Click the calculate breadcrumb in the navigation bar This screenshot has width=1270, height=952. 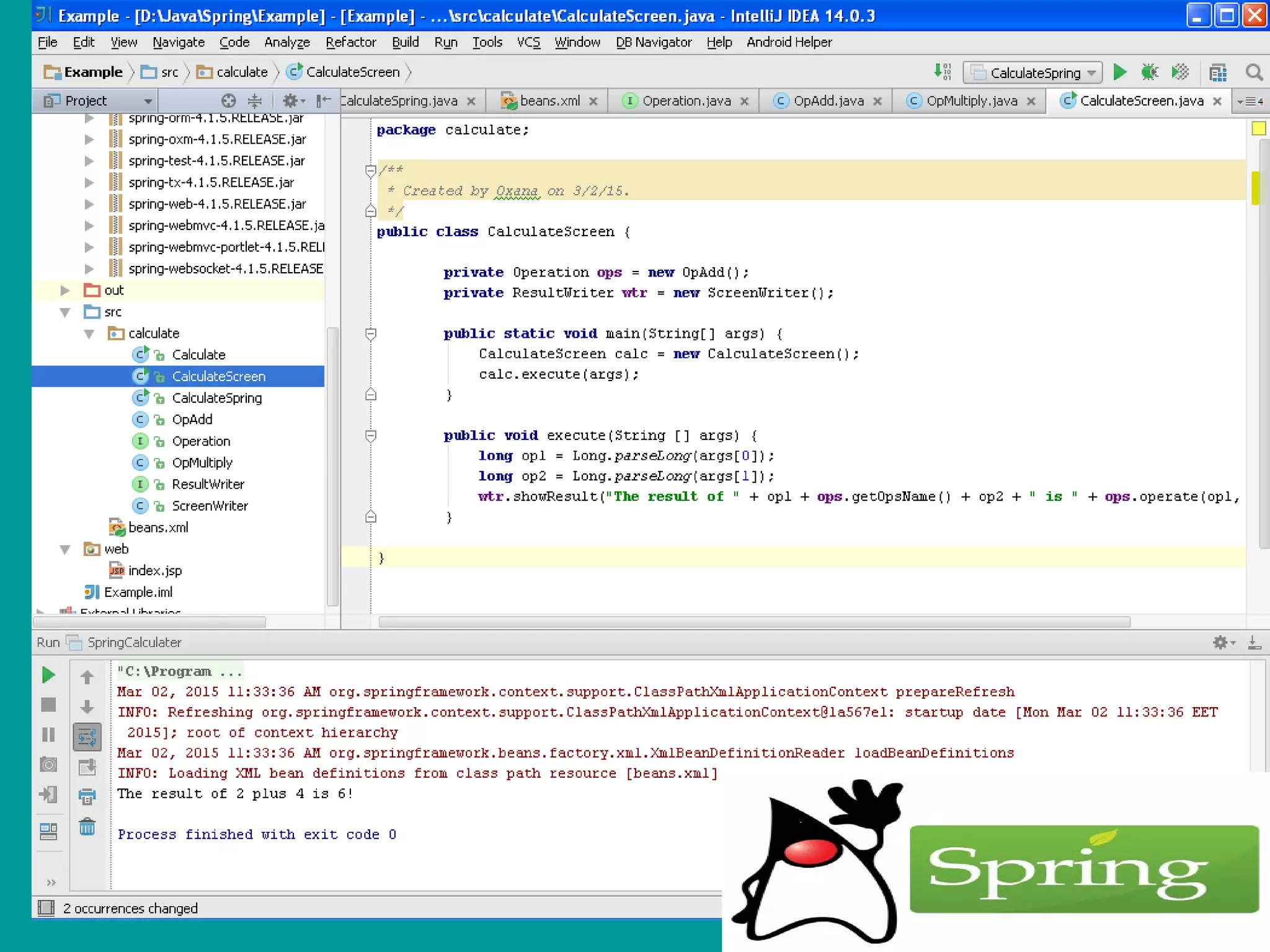[241, 73]
